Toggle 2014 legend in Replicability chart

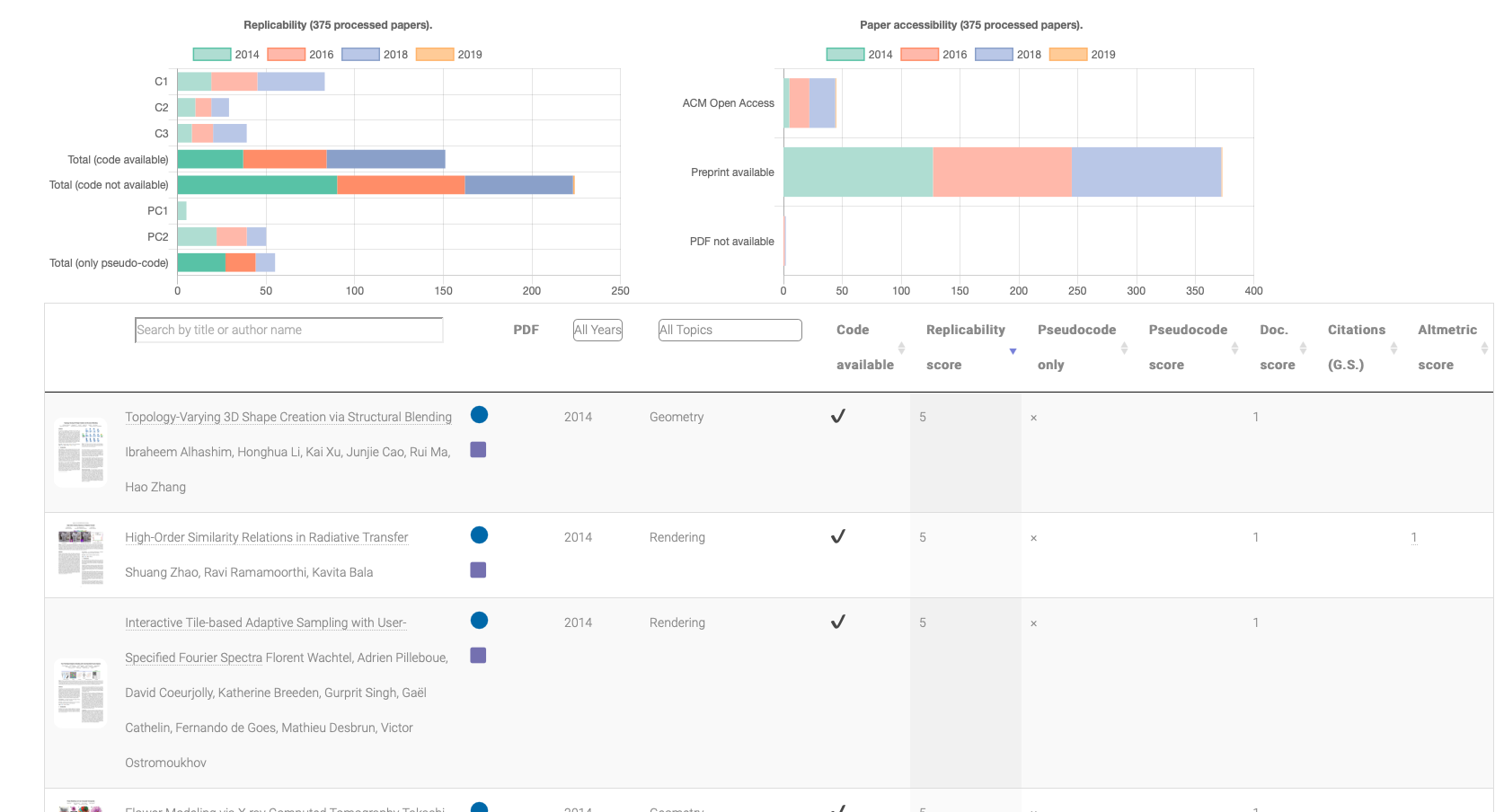pyautogui.click(x=226, y=55)
